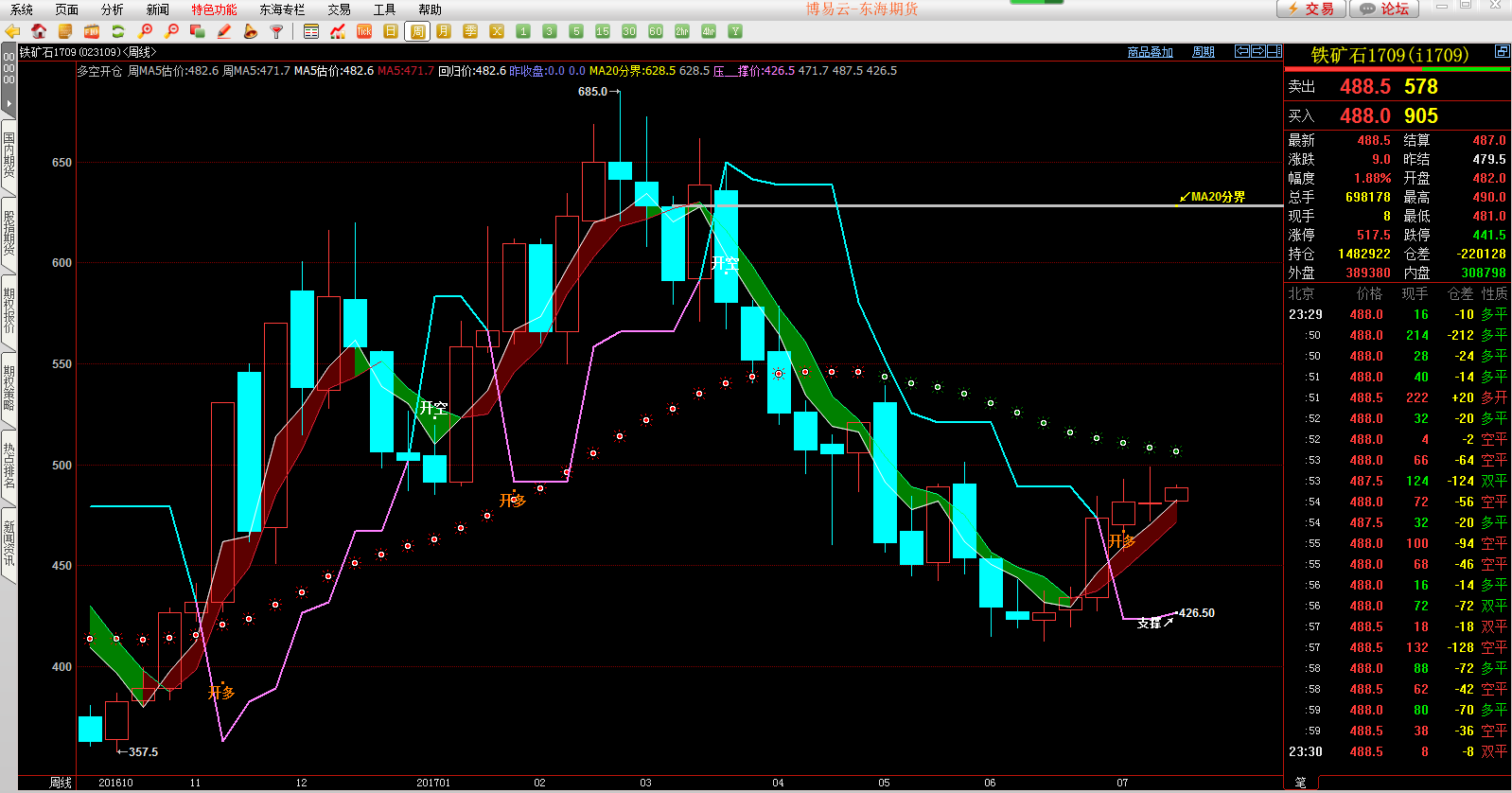Click the 商品叠加 overlay link
The width and height of the screenshot is (1512, 793).
pos(1150,52)
